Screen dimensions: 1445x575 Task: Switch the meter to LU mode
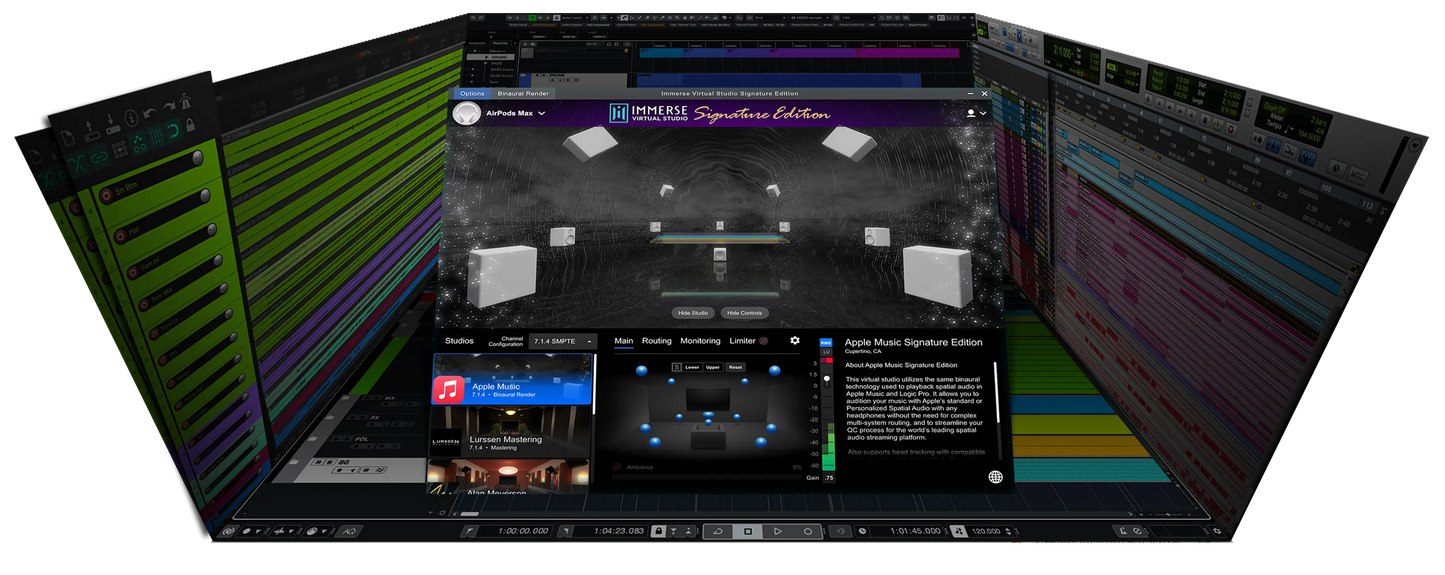point(826,352)
